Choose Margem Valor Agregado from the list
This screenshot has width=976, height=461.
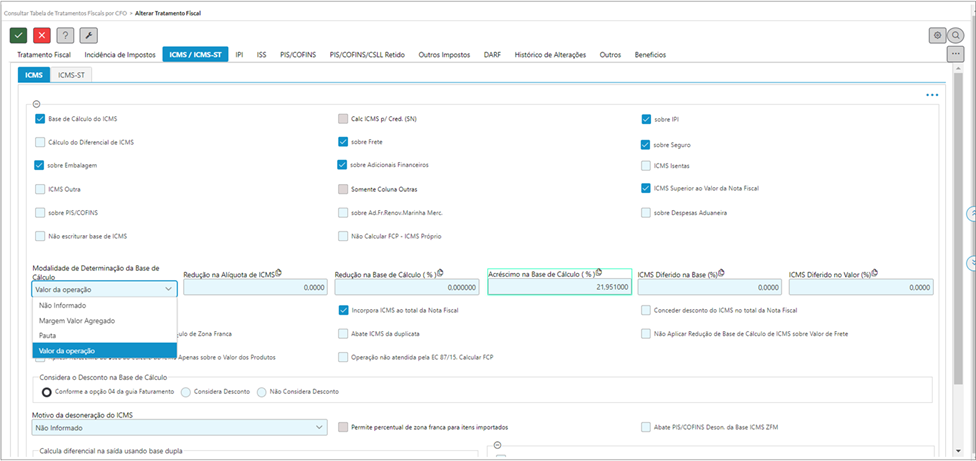(x=75, y=320)
